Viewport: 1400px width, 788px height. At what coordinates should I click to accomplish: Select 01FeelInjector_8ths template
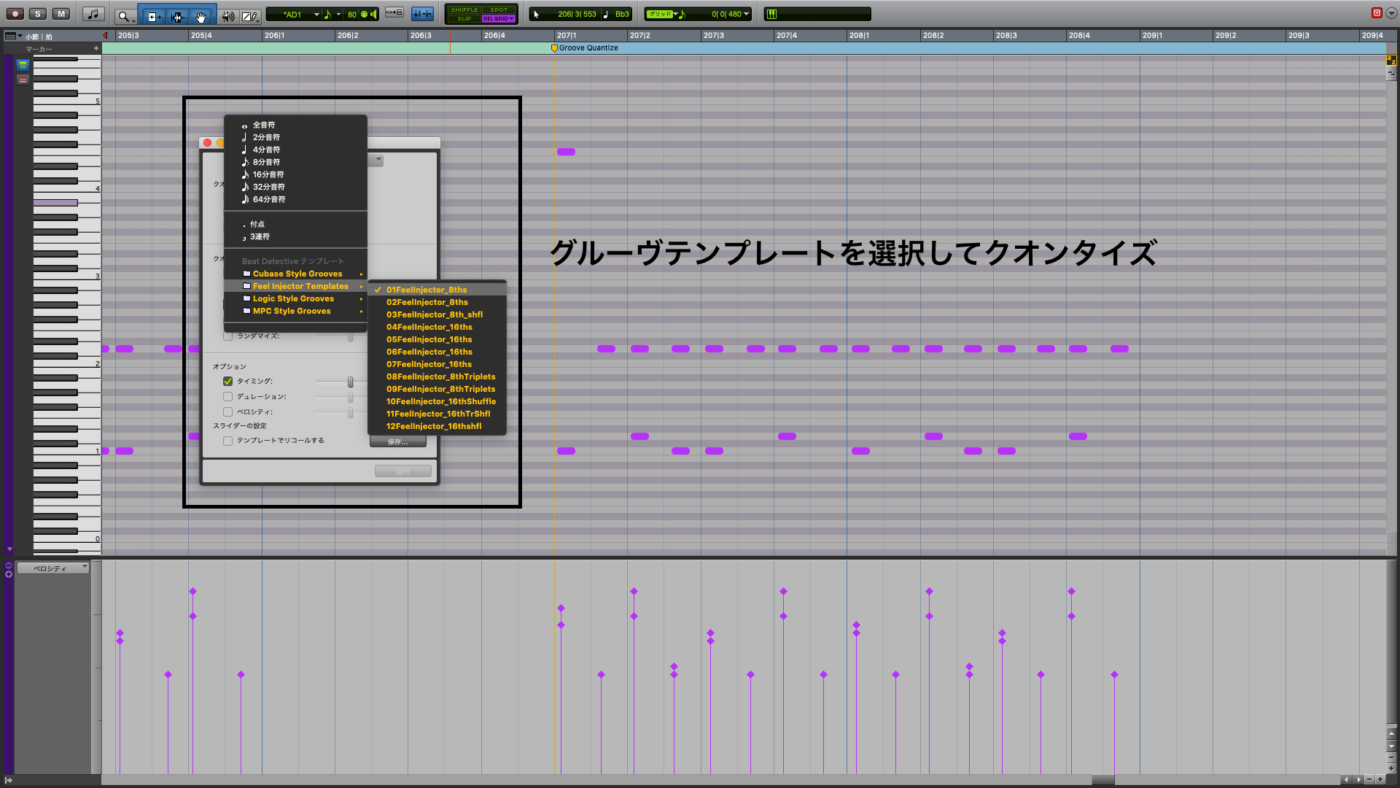(x=437, y=290)
